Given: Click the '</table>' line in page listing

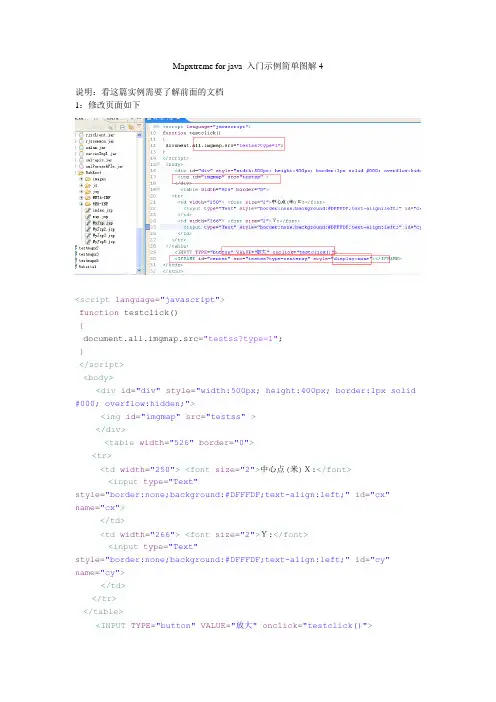Looking at the screenshot, I should pyautogui.click(x=103, y=611).
